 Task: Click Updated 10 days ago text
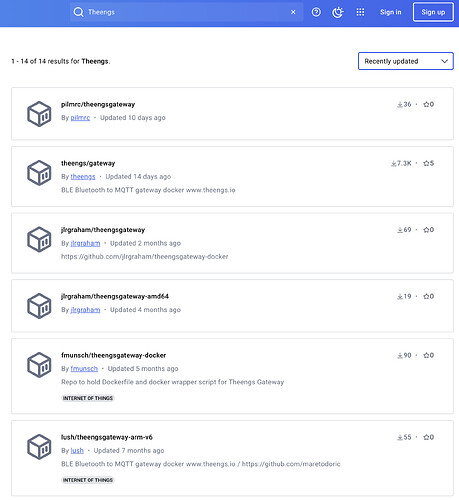(x=133, y=118)
